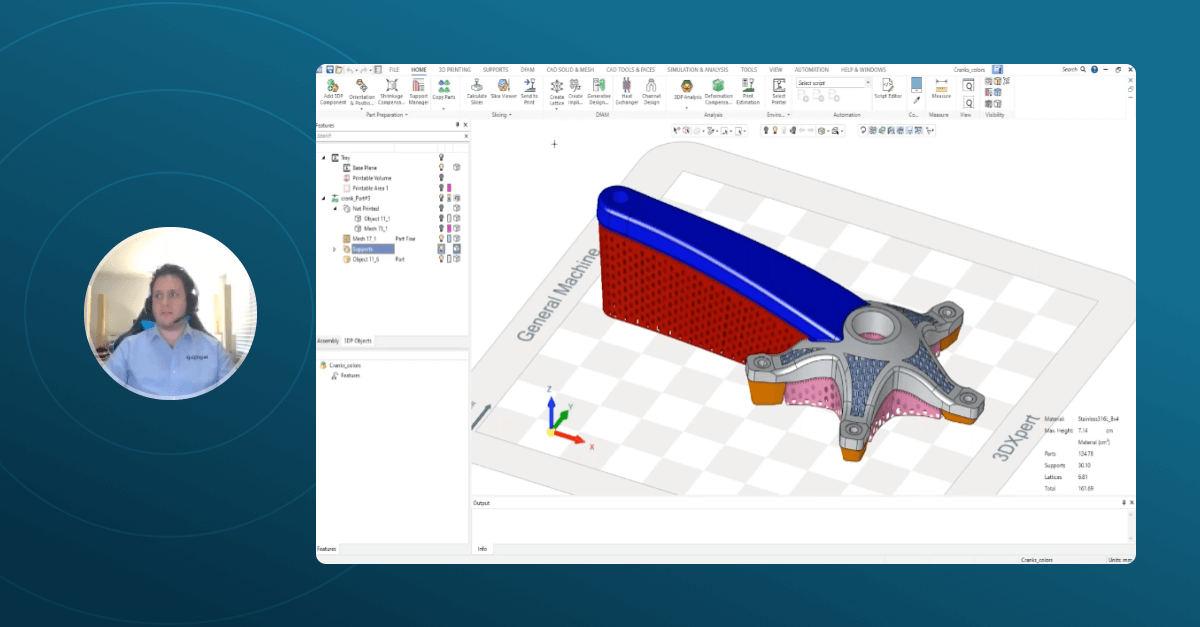
Task: Toggle the Base Plane visibility light bulb
Action: (x=441, y=168)
